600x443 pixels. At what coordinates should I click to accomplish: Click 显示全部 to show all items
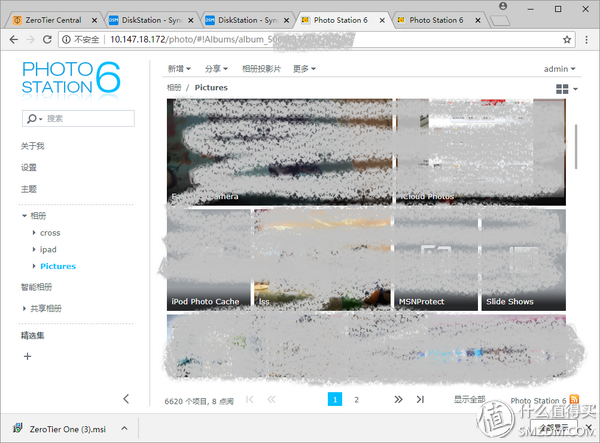pyautogui.click(x=470, y=399)
